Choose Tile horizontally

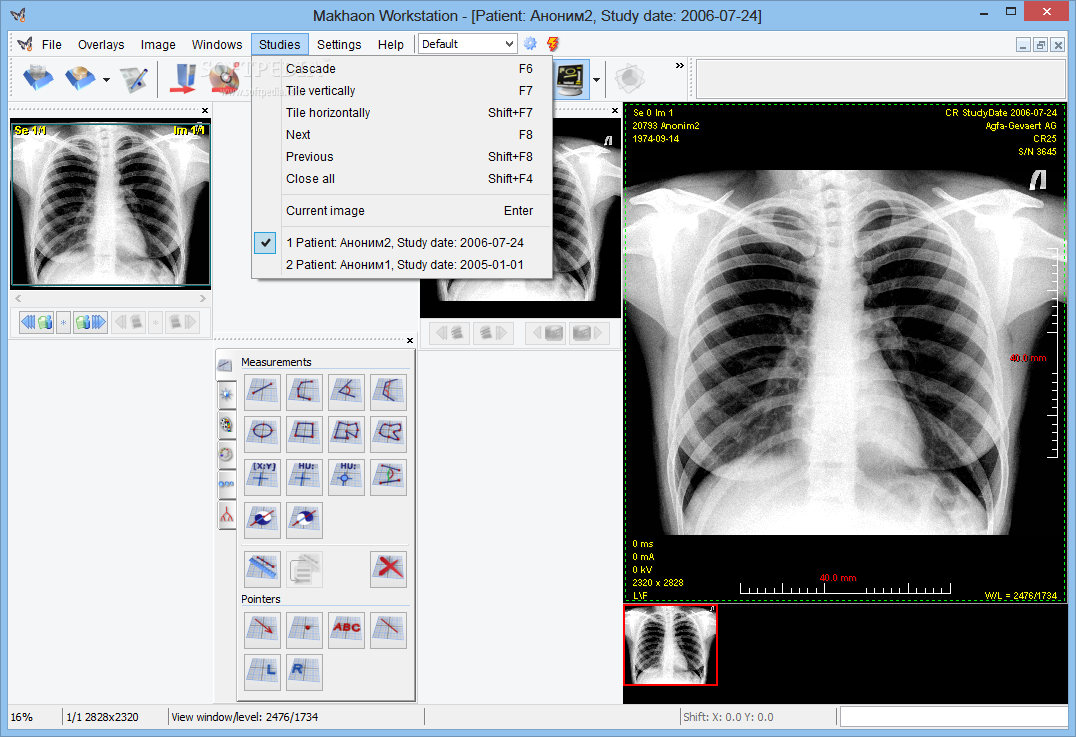pos(402,113)
